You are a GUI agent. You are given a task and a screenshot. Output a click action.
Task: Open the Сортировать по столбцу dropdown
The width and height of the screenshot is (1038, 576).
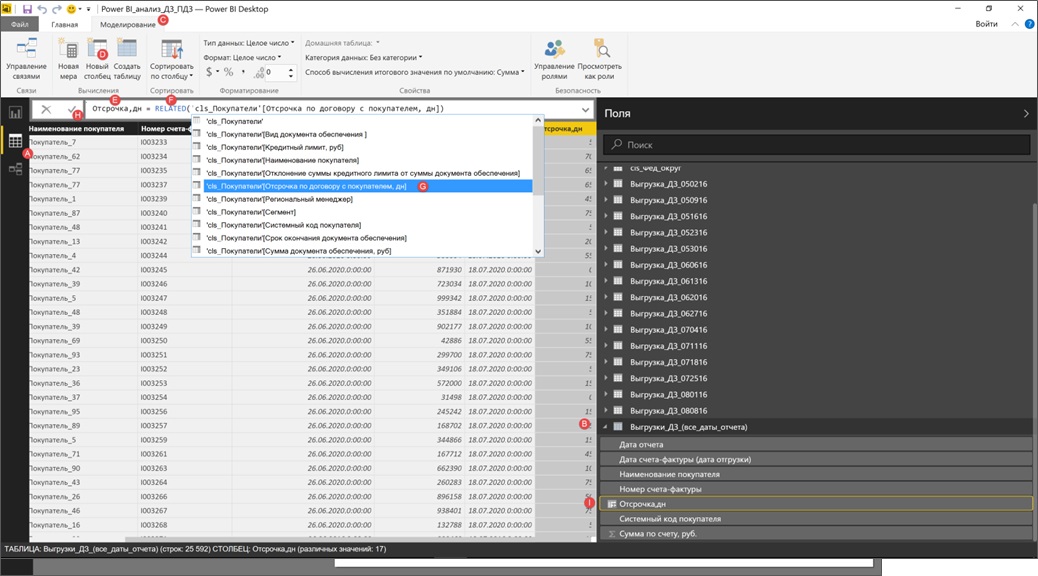coord(171,59)
